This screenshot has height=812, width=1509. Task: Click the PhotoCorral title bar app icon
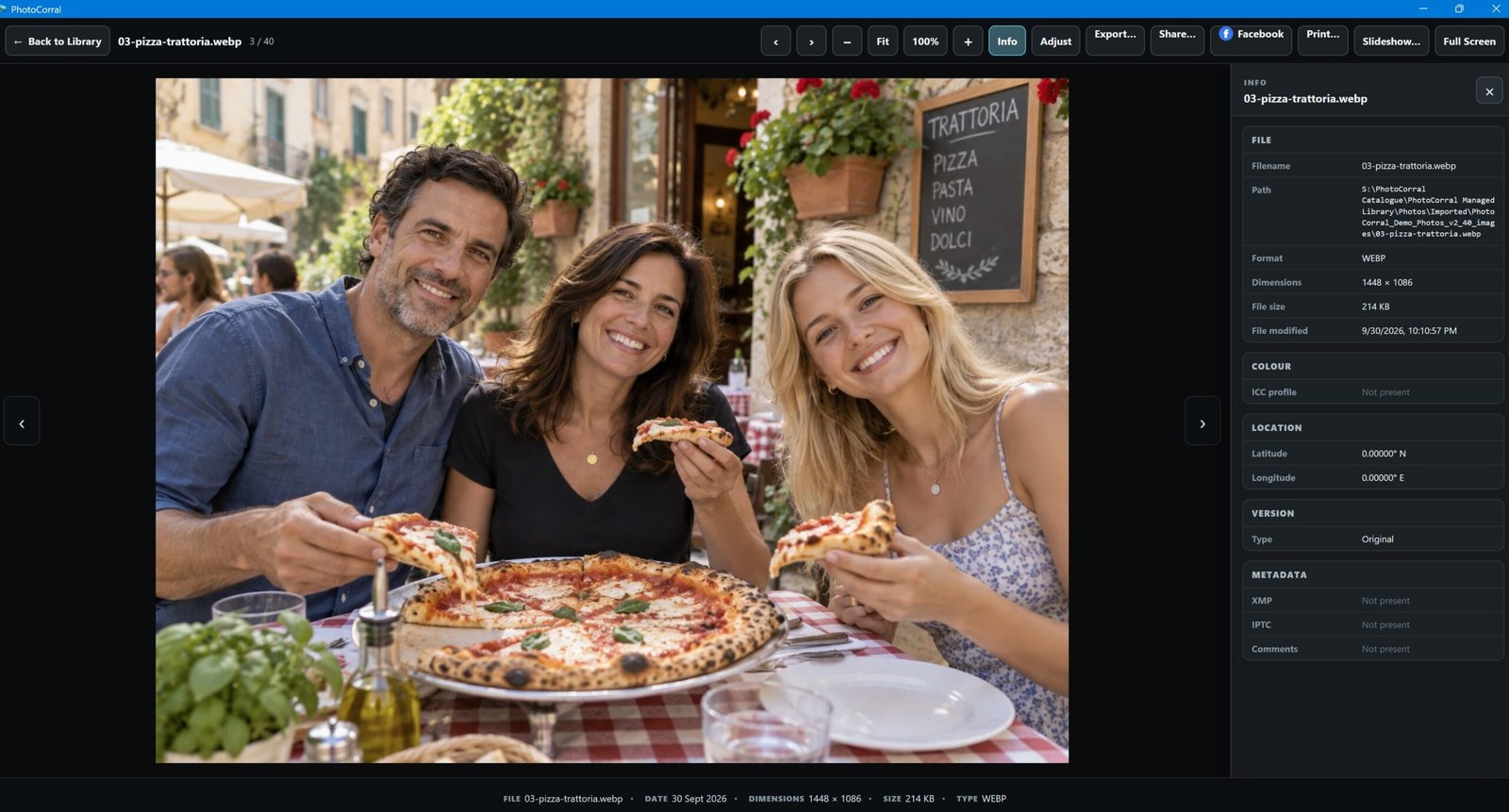4,8
